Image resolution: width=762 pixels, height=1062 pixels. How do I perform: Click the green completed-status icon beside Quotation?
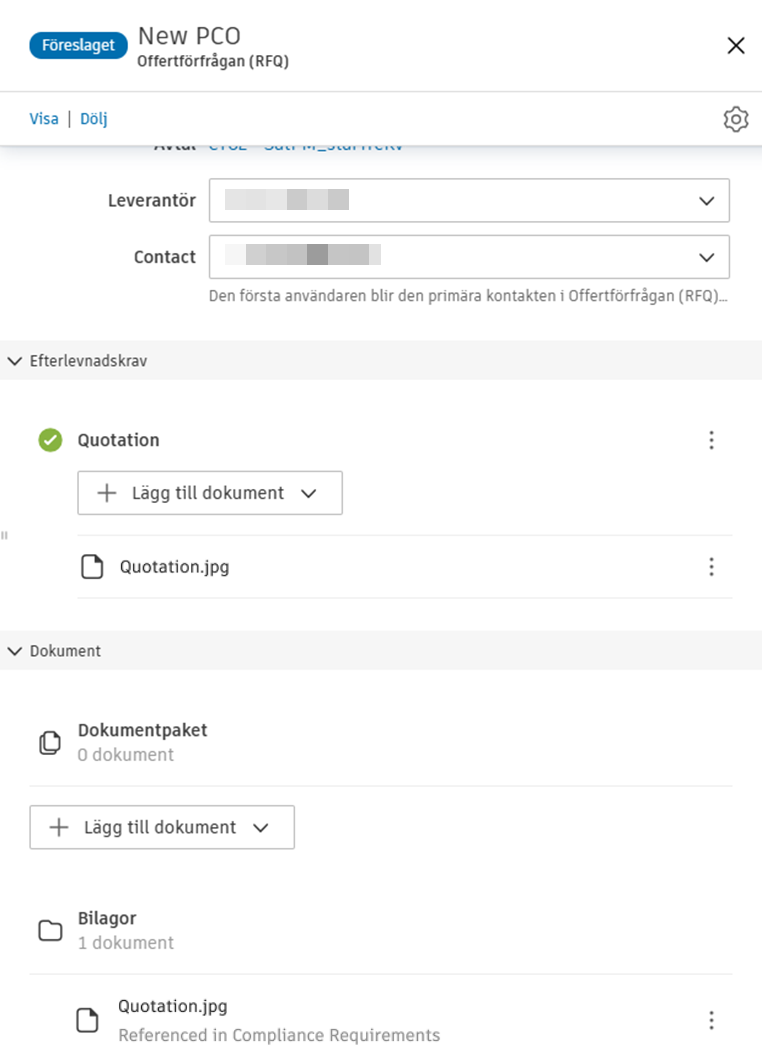point(49,440)
